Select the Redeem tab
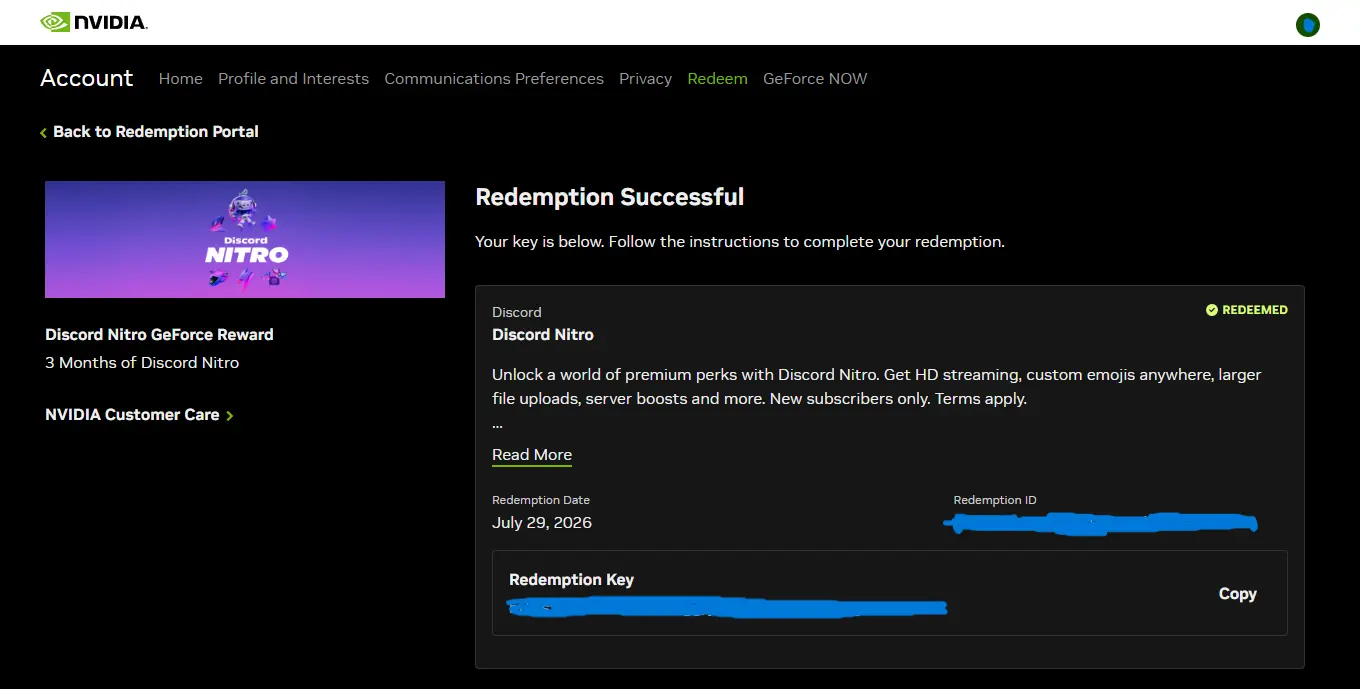1360x689 pixels. tap(717, 79)
